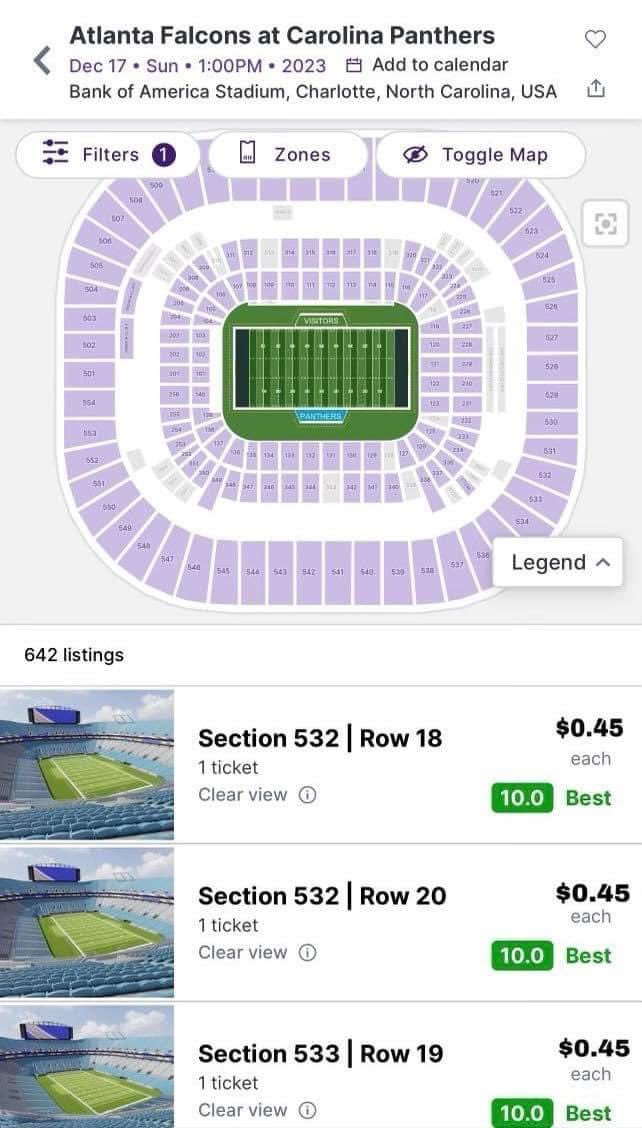Click the calendar icon near date
642x1128 pixels.
pyautogui.click(x=353, y=66)
